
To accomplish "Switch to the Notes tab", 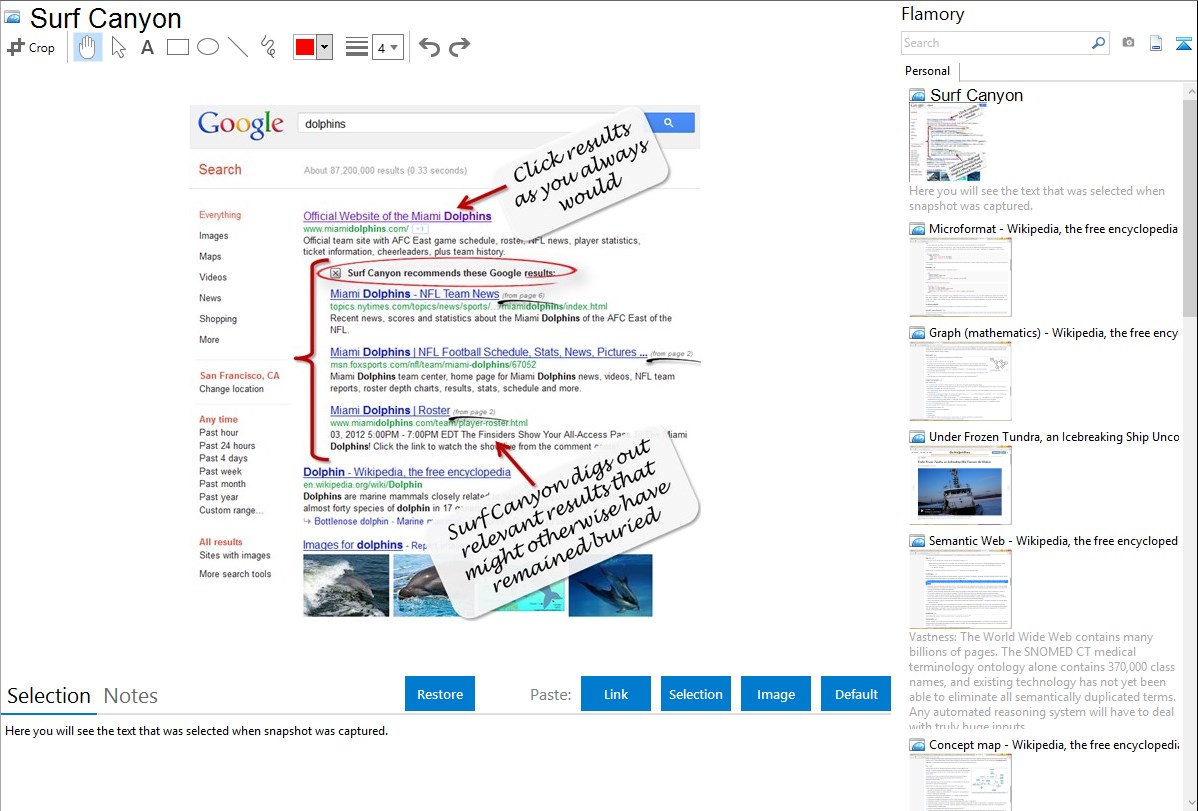I will (131, 696).
